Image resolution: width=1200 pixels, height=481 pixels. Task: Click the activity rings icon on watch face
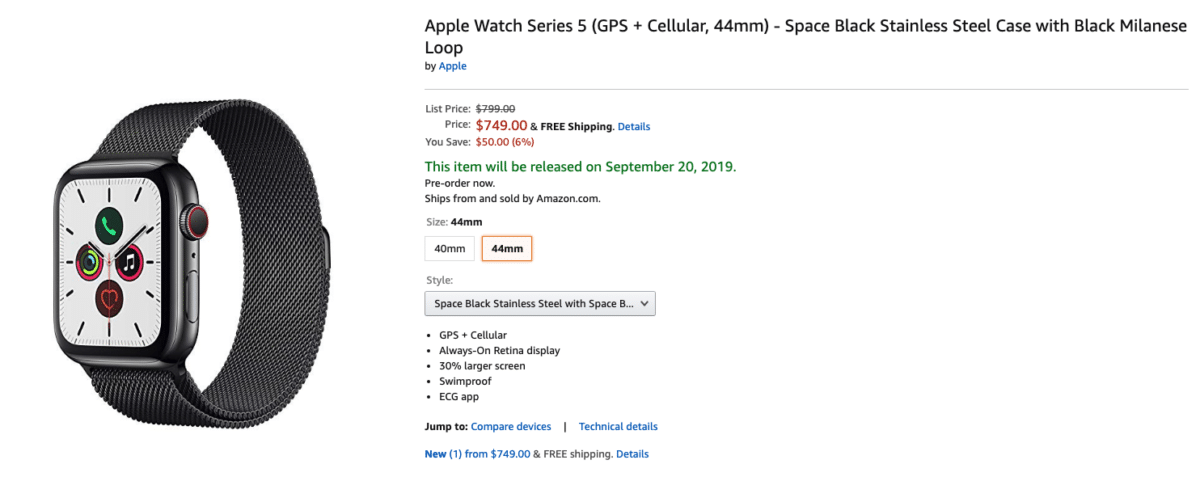click(90, 263)
